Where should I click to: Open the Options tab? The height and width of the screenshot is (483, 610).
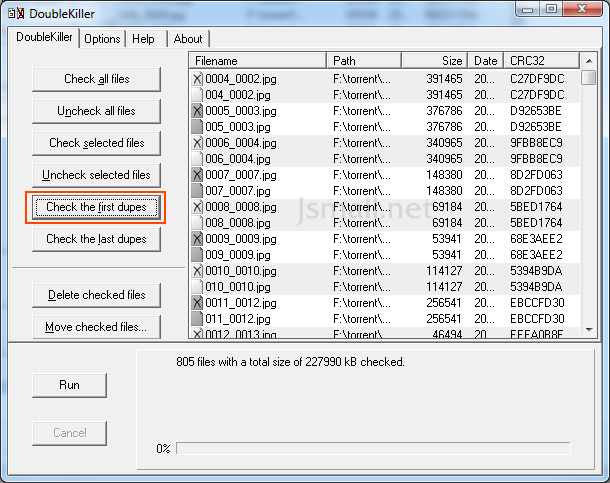click(x=102, y=39)
